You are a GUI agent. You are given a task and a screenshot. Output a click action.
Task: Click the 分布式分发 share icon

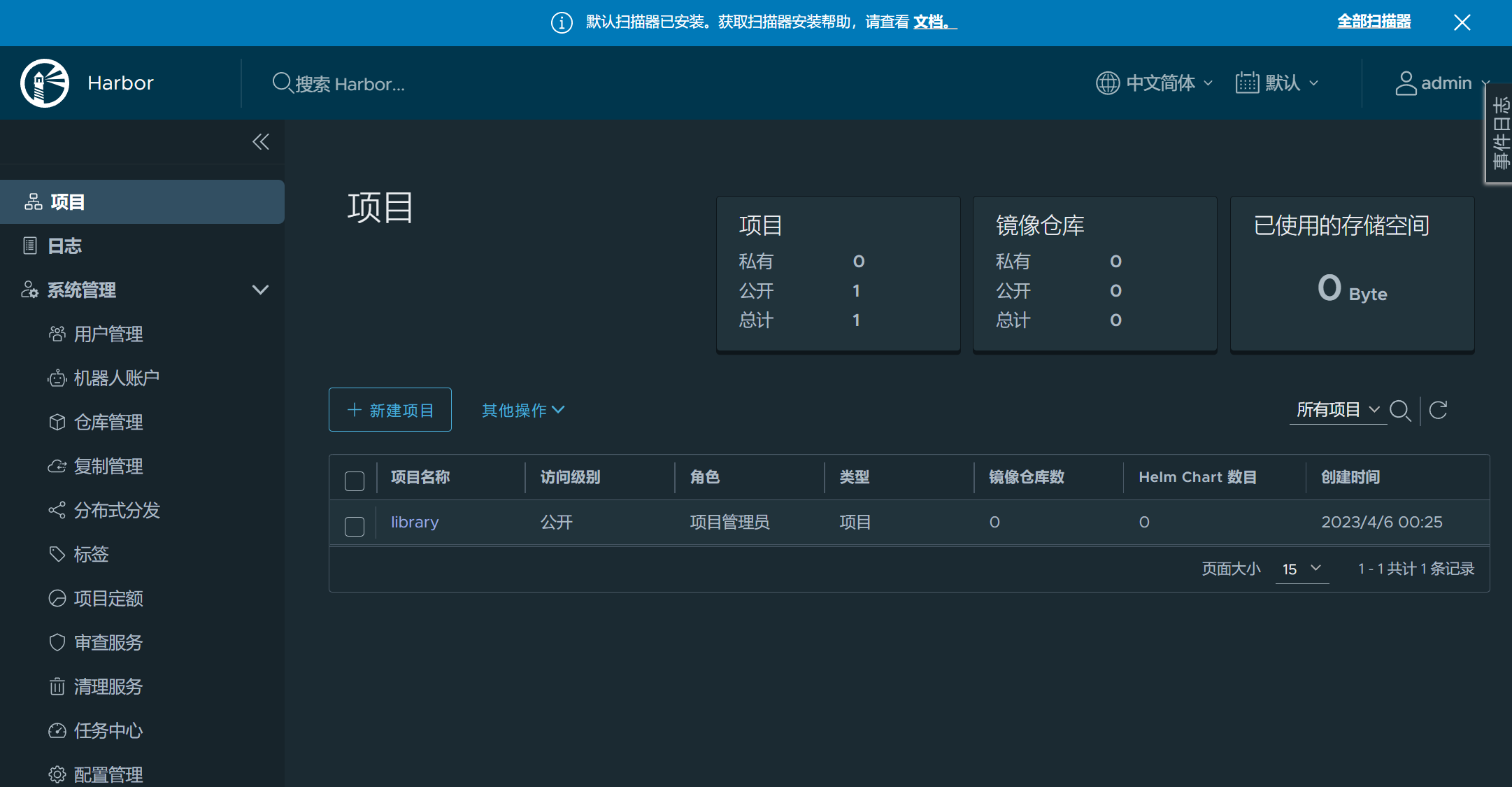(57, 510)
